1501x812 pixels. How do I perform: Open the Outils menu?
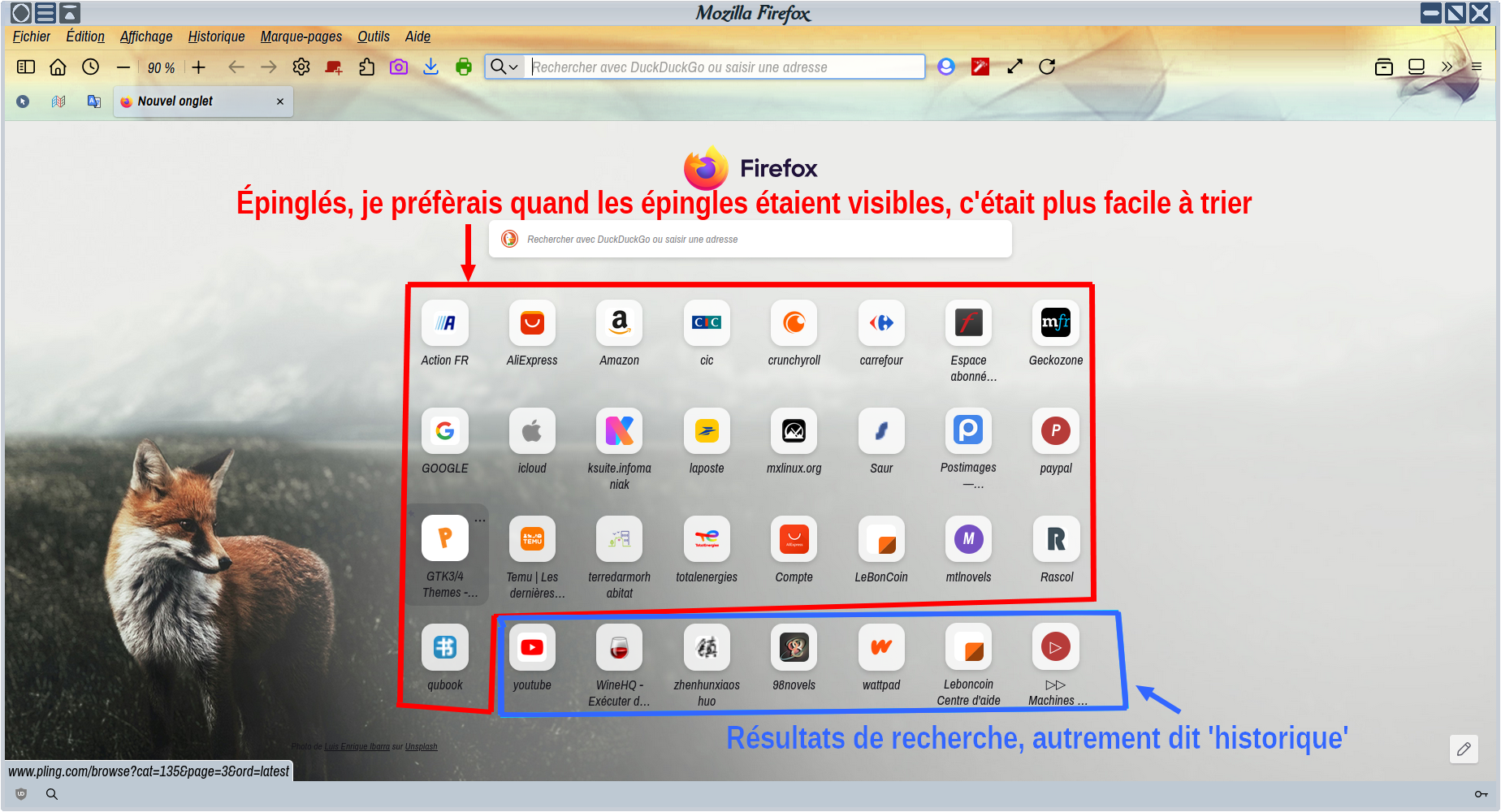tap(374, 37)
